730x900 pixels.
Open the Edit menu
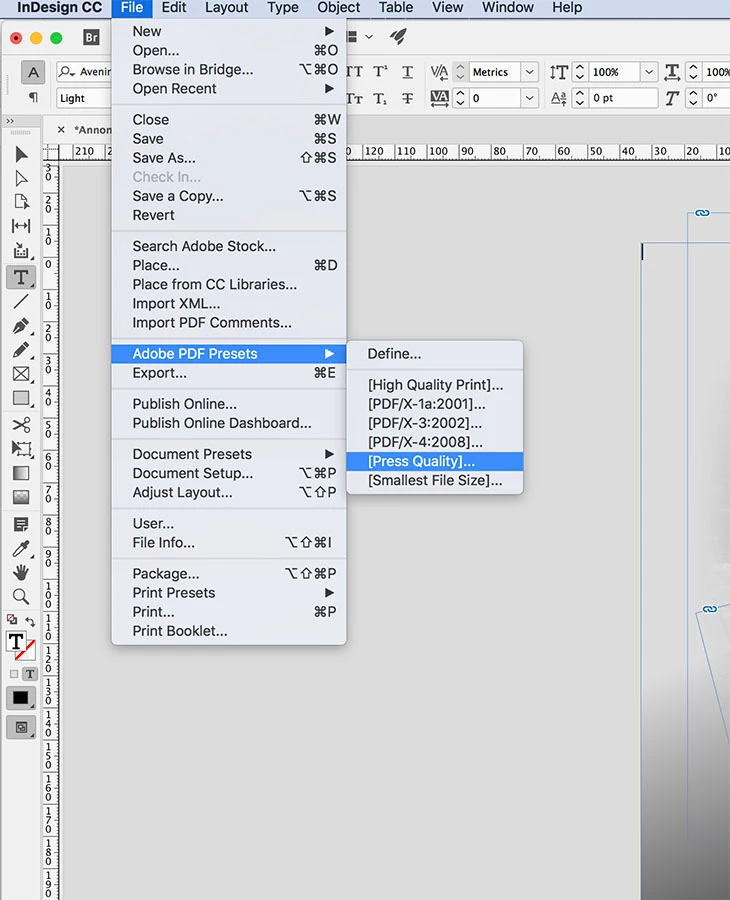174,7
